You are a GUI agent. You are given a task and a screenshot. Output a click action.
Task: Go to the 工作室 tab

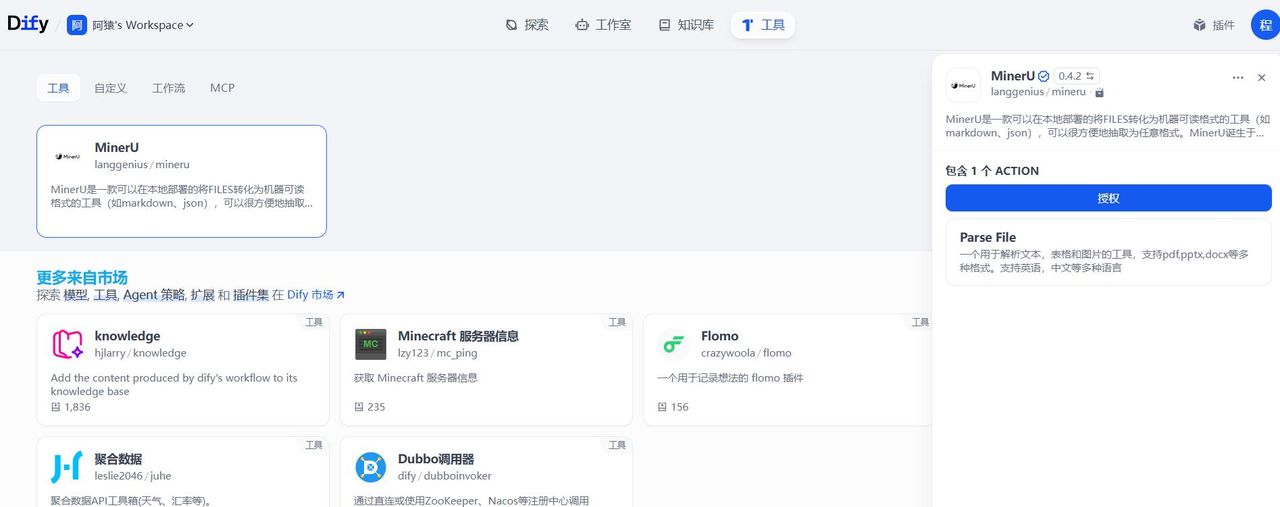pos(603,25)
